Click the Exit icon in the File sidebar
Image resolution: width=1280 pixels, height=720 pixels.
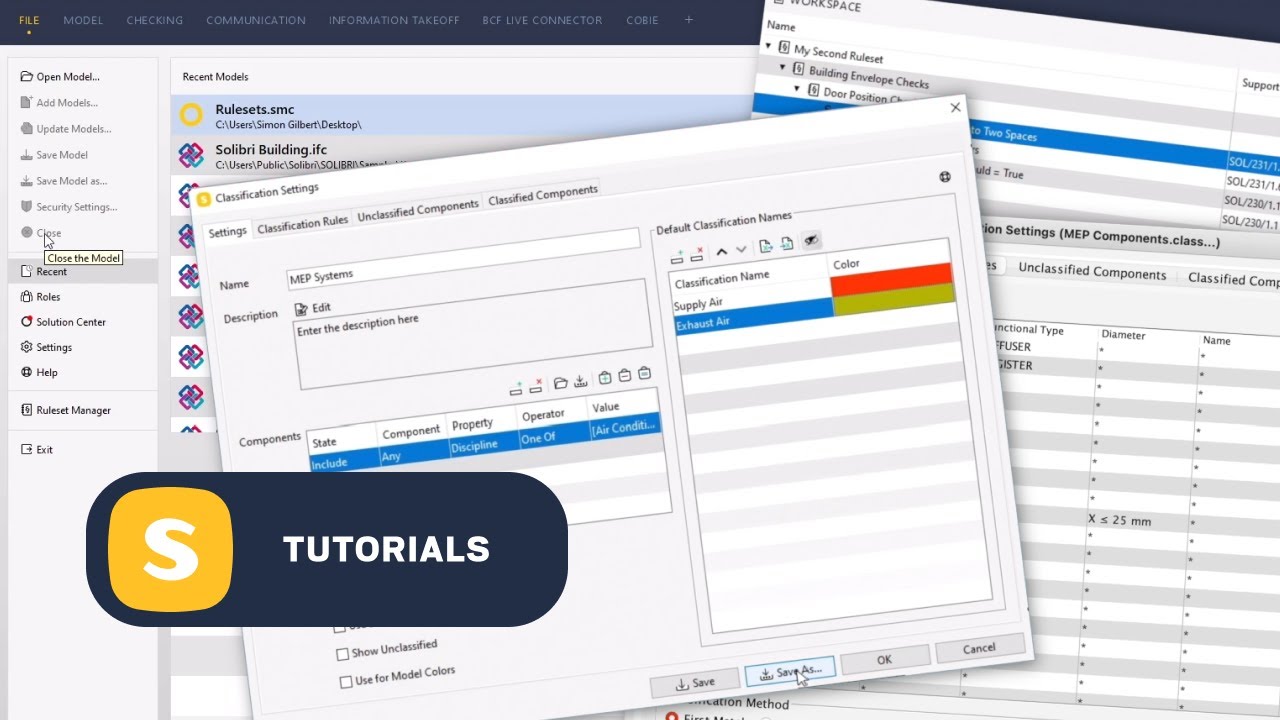(27, 449)
